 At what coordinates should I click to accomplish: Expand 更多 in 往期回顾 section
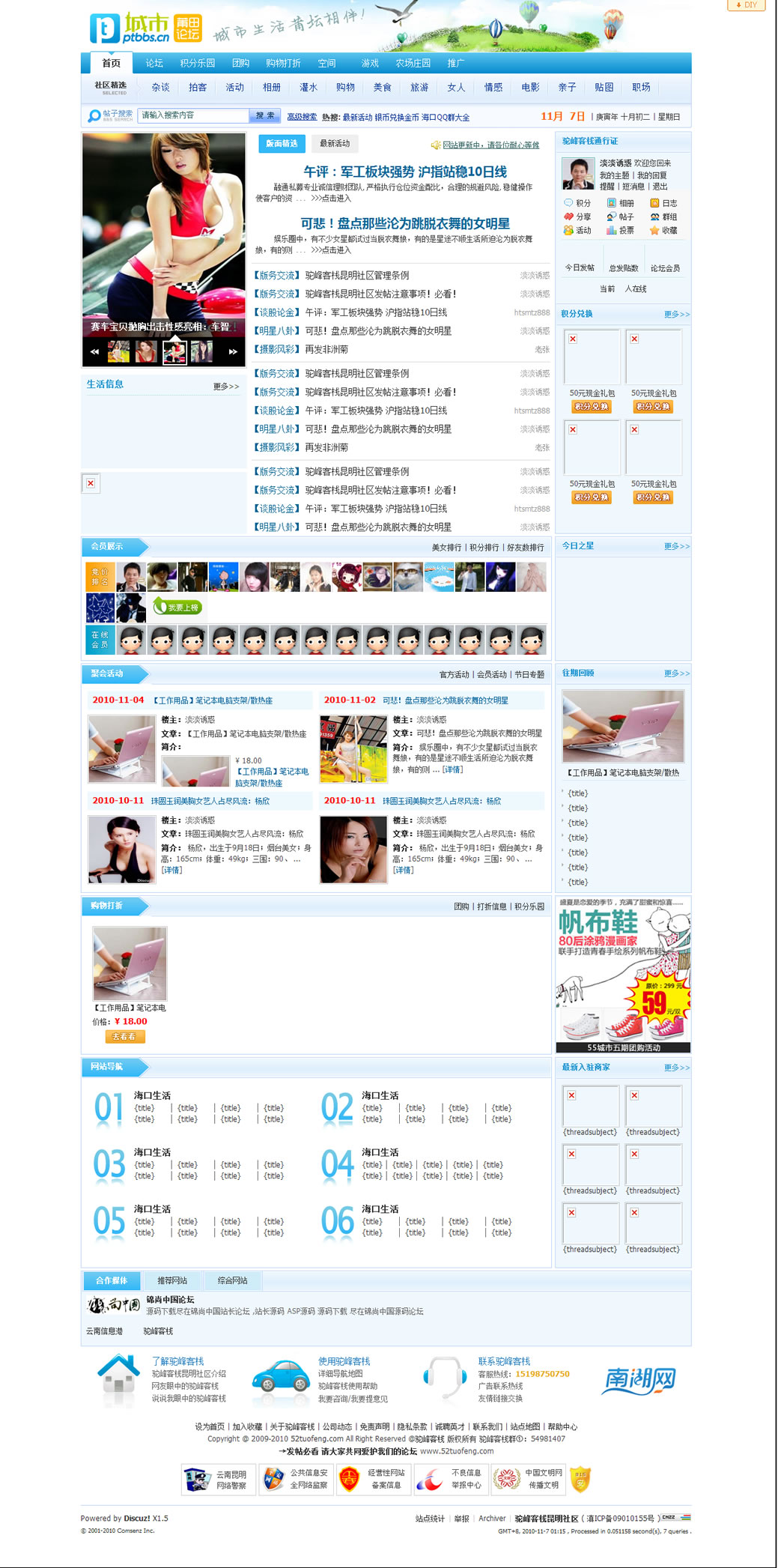(676, 673)
